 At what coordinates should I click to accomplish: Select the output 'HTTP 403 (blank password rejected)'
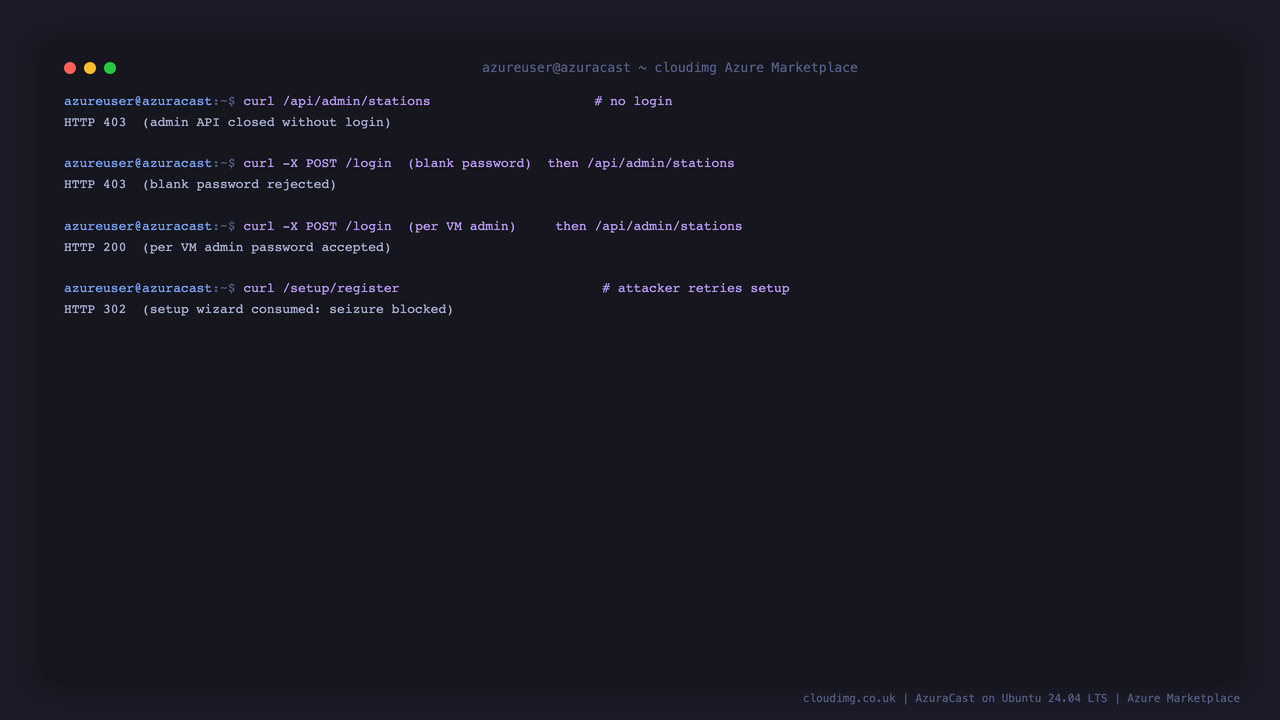tap(200, 184)
